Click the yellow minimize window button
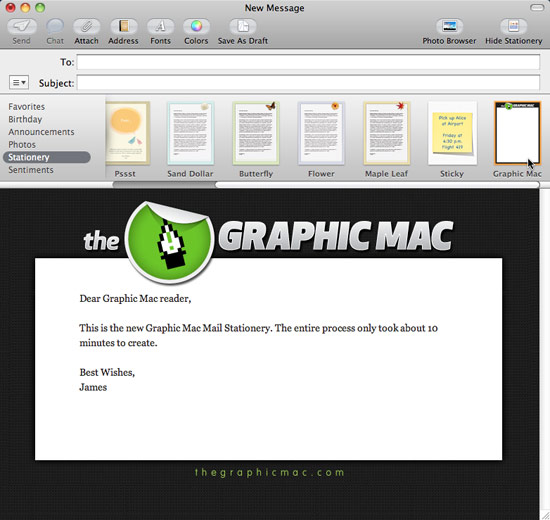 click(x=25, y=7)
